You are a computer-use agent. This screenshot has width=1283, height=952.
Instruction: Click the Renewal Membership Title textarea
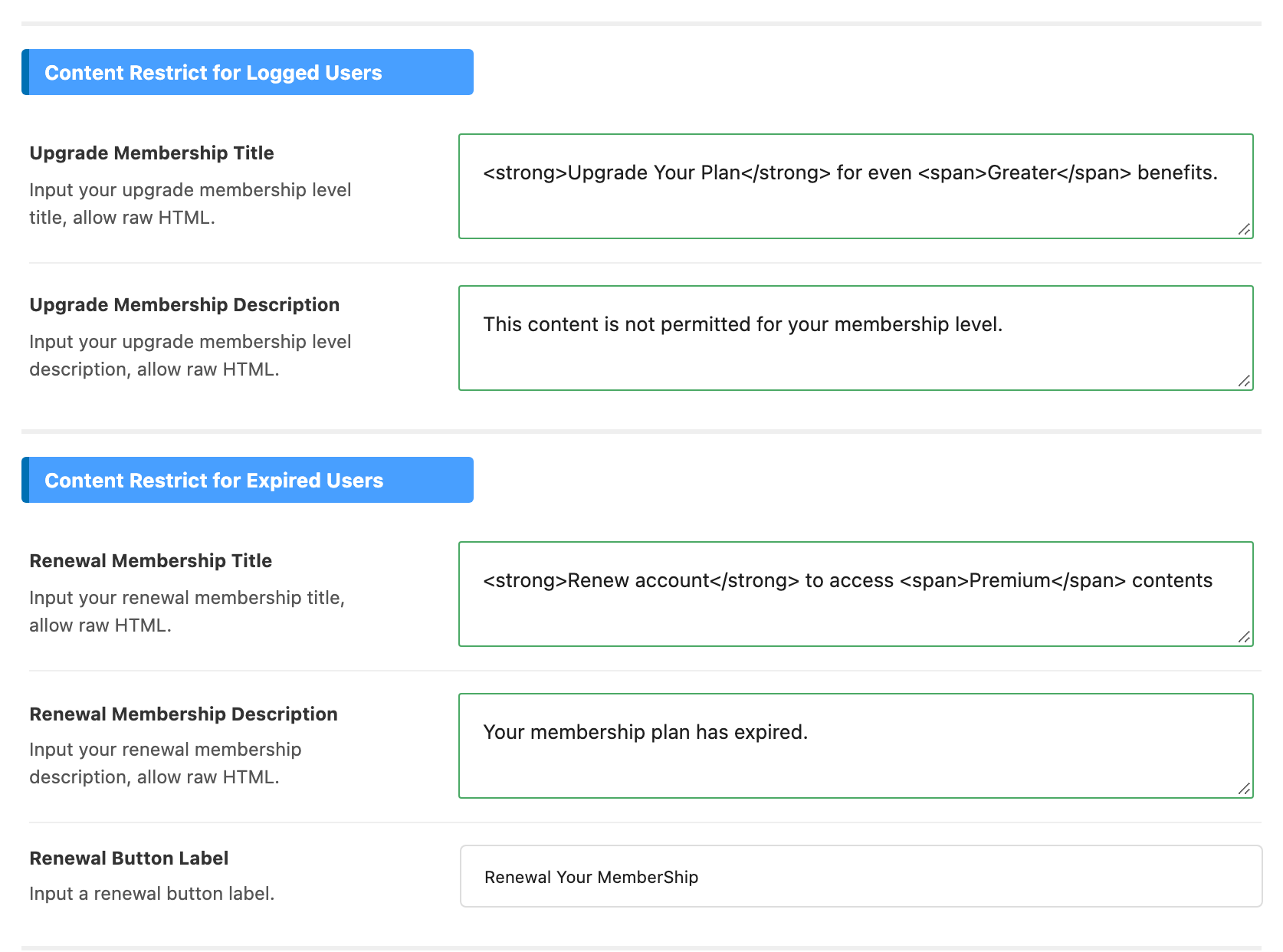856,594
